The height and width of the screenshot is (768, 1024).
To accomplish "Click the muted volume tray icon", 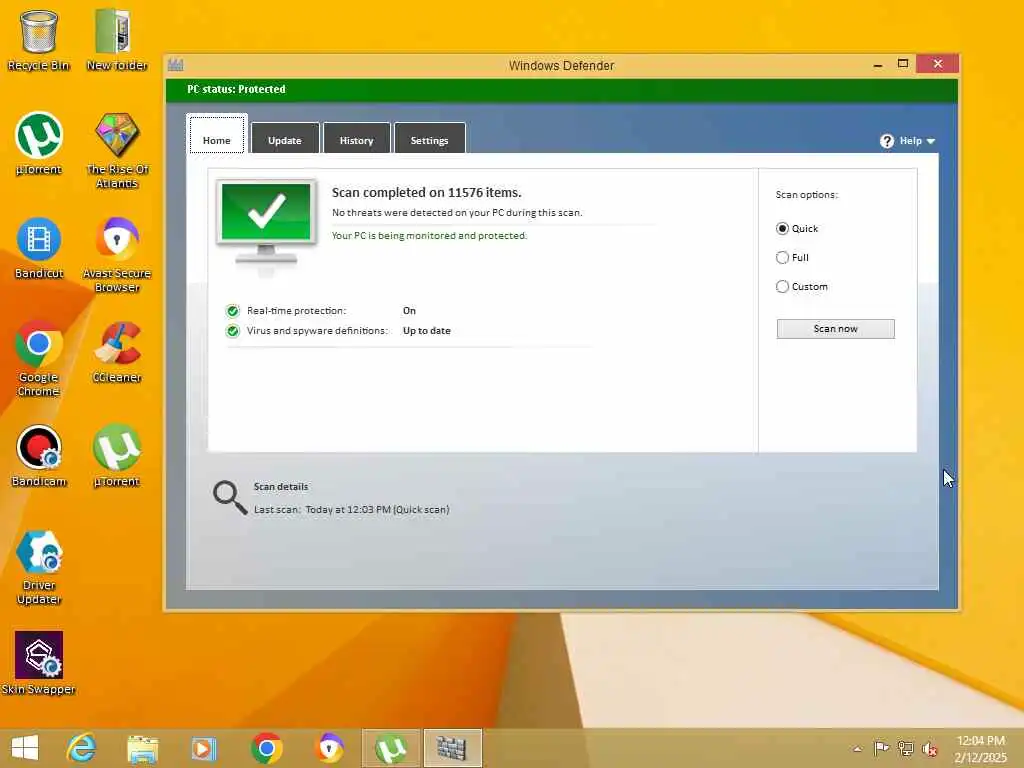I will pyautogui.click(x=929, y=749).
